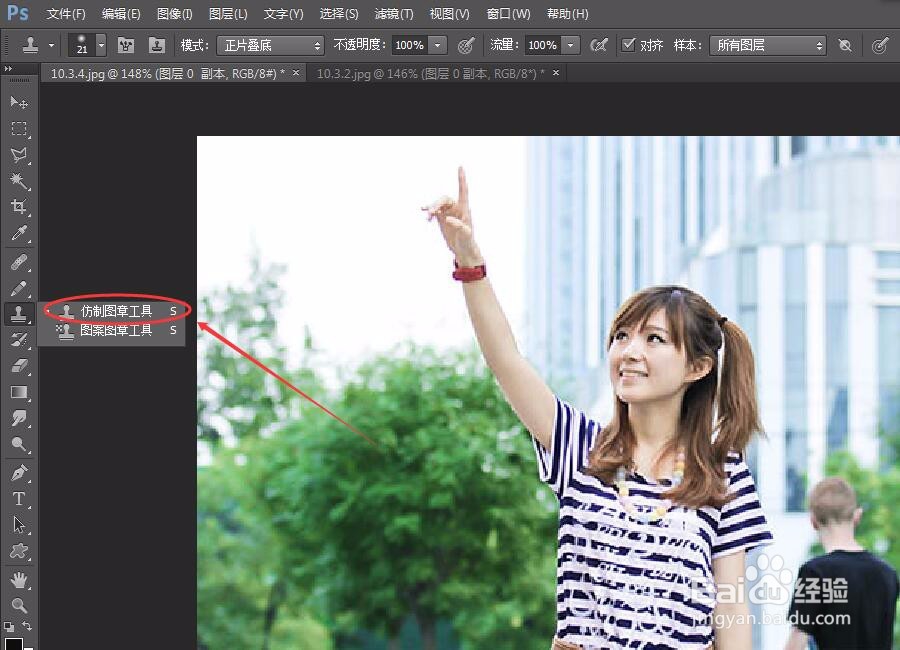Open the 视图(V) menu
Screen dimensions: 900x650
pyautogui.click(x=449, y=14)
